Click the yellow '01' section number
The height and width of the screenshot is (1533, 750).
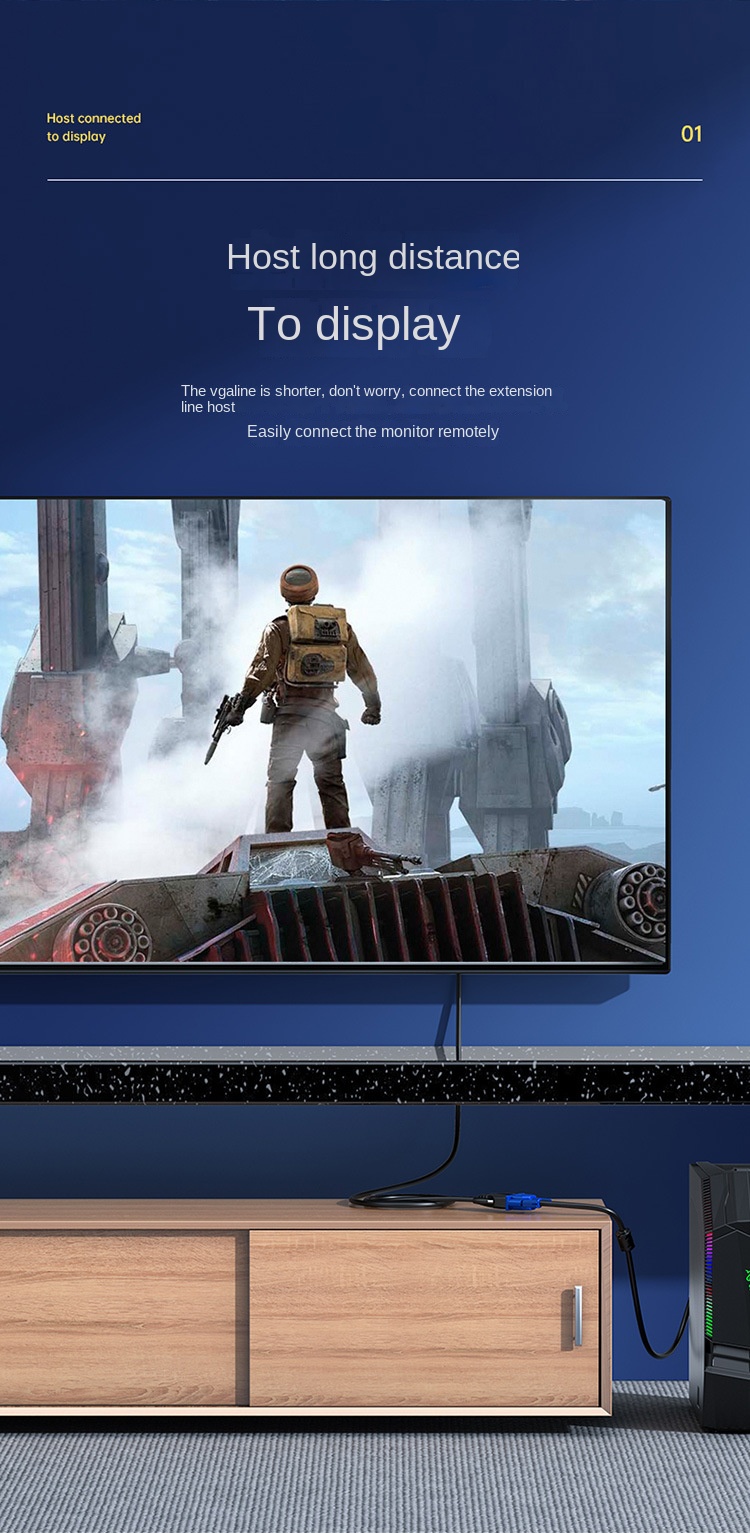[691, 134]
